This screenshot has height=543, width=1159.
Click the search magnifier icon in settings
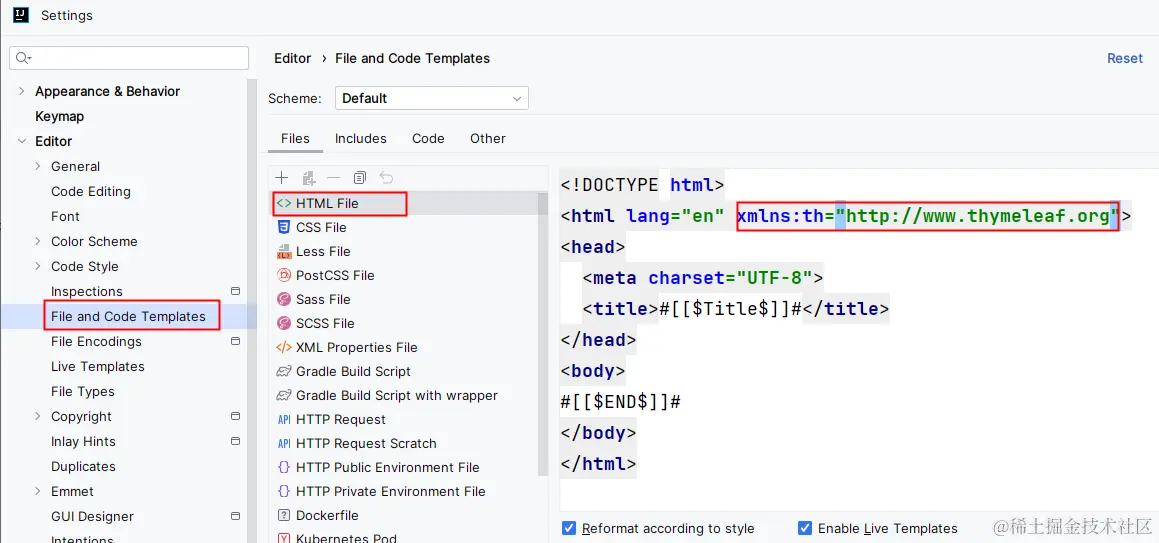tap(23, 58)
